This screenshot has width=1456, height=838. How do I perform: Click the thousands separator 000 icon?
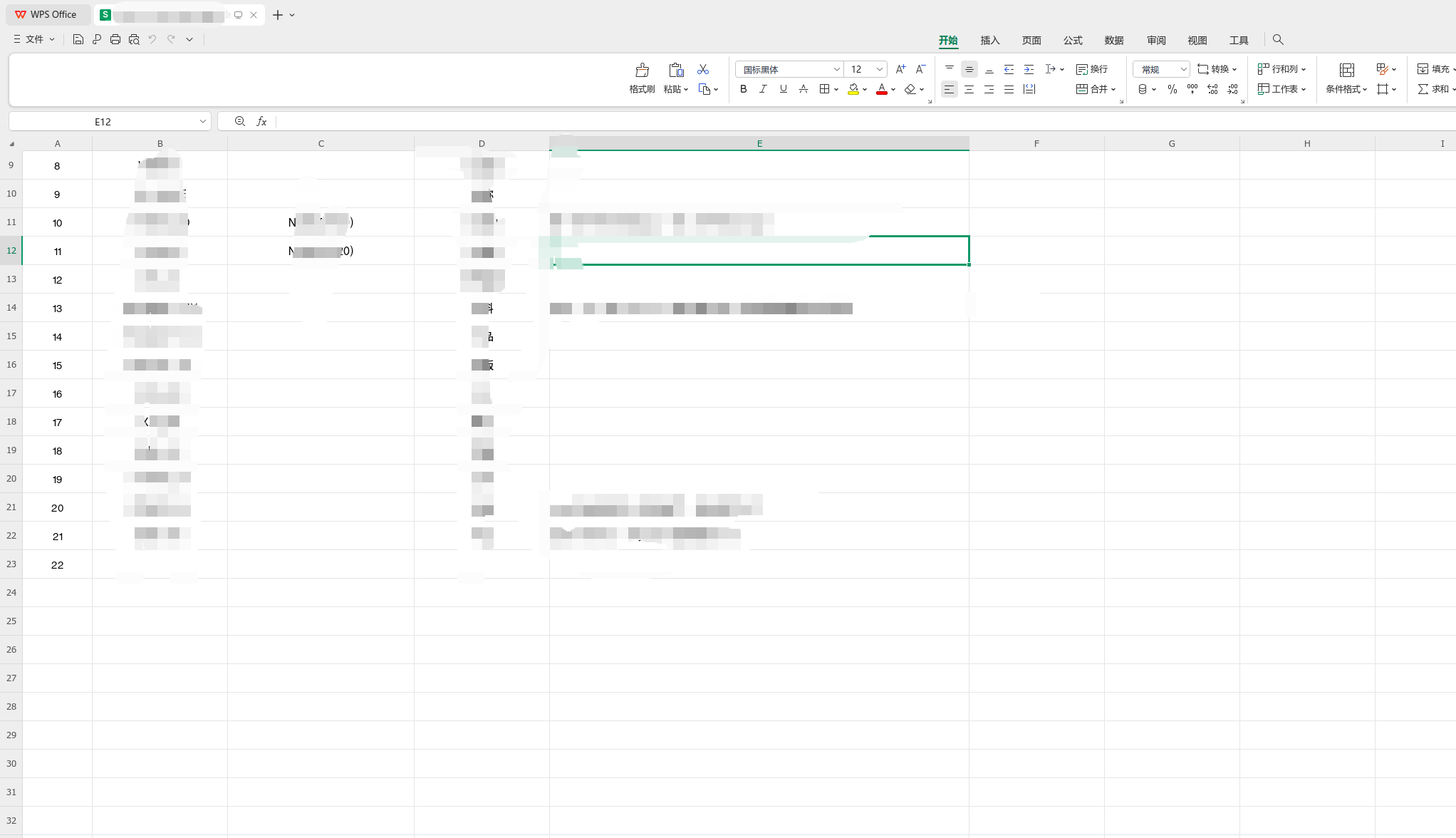1192,89
